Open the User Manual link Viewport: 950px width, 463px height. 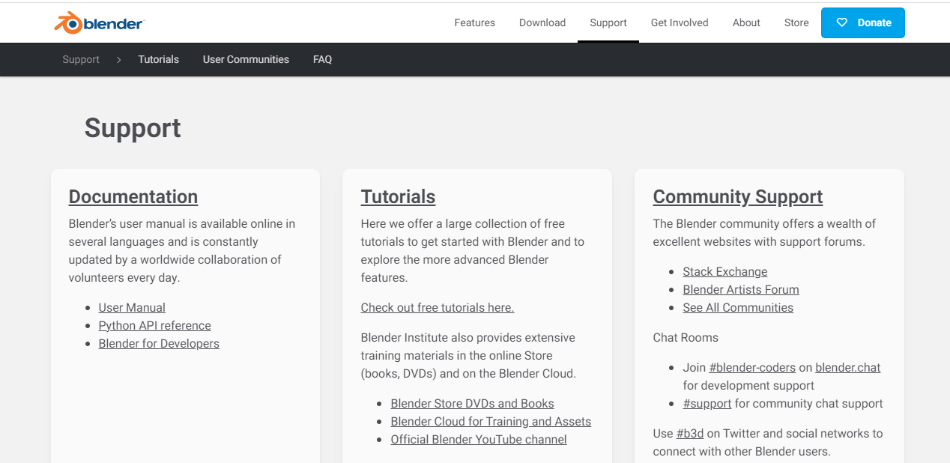(132, 308)
